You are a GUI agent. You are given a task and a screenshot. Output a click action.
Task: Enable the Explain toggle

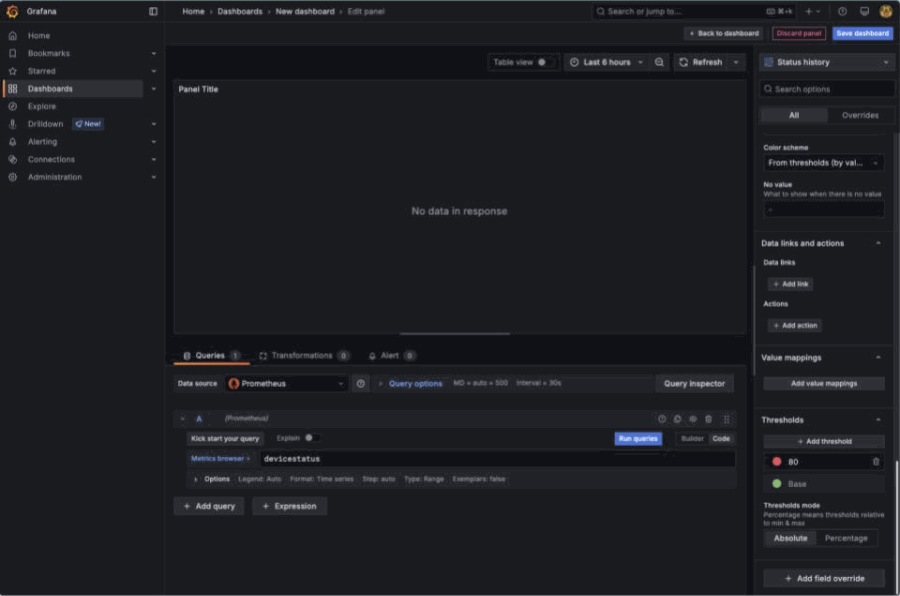(311, 438)
